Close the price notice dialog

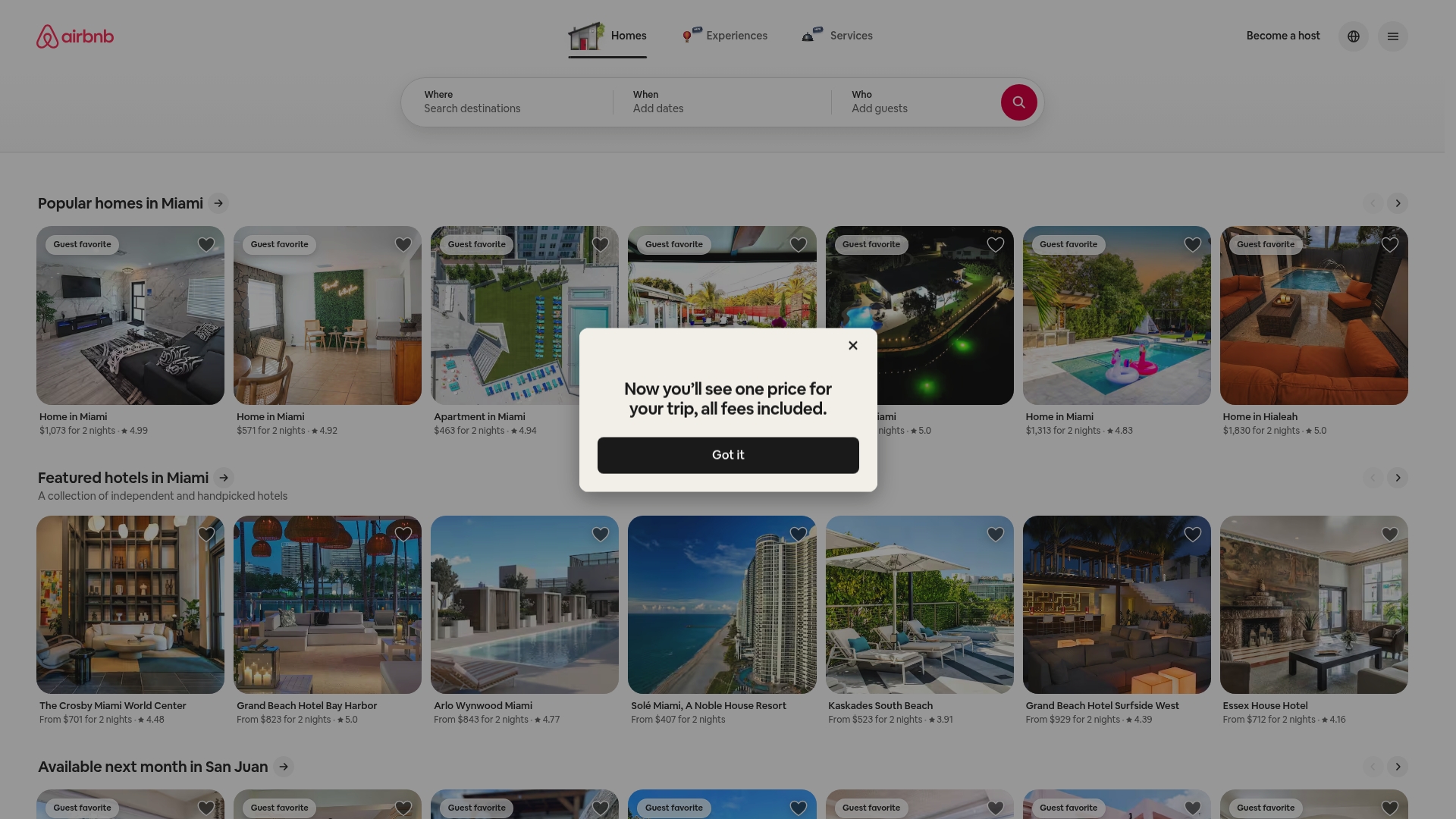click(x=853, y=346)
